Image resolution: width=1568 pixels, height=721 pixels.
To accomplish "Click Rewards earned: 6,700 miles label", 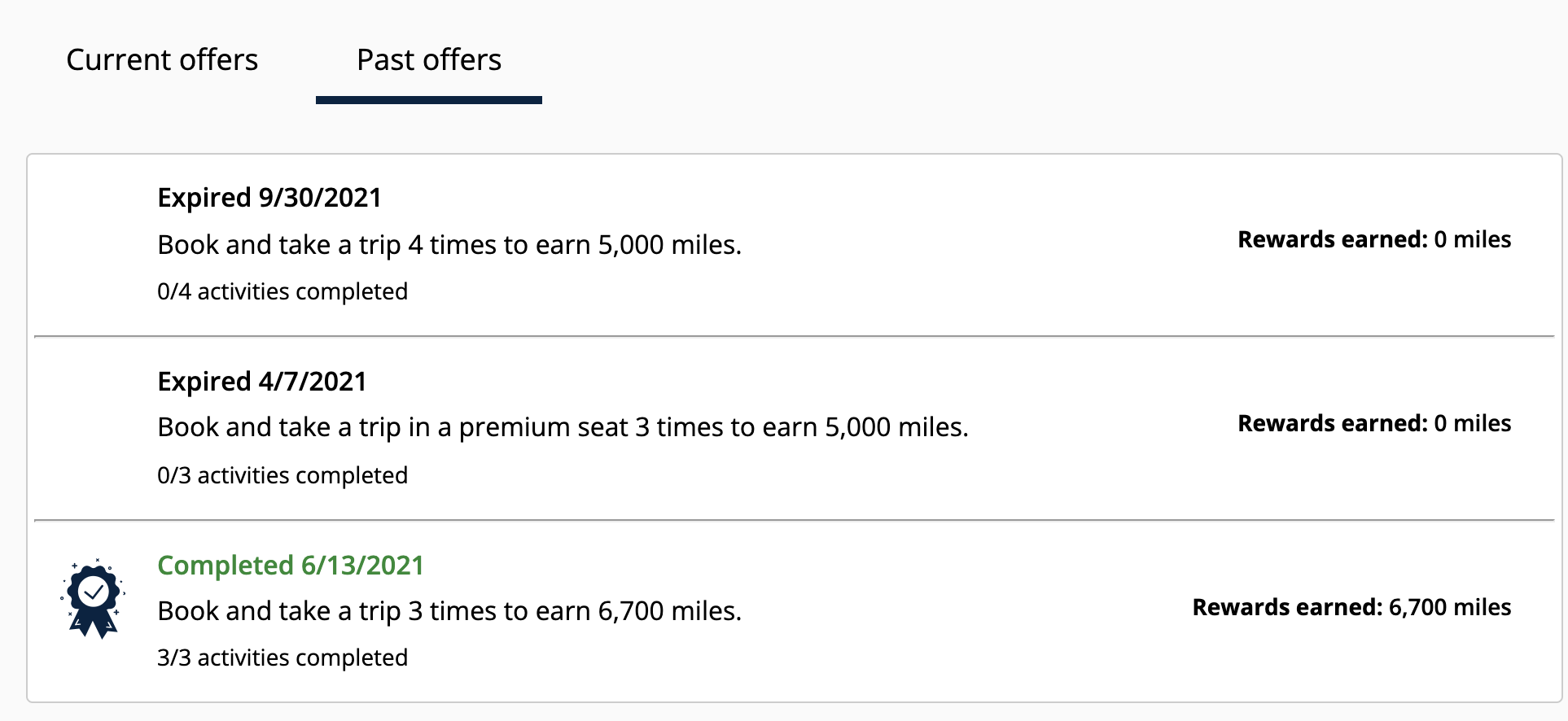I will (x=1351, y=608).
